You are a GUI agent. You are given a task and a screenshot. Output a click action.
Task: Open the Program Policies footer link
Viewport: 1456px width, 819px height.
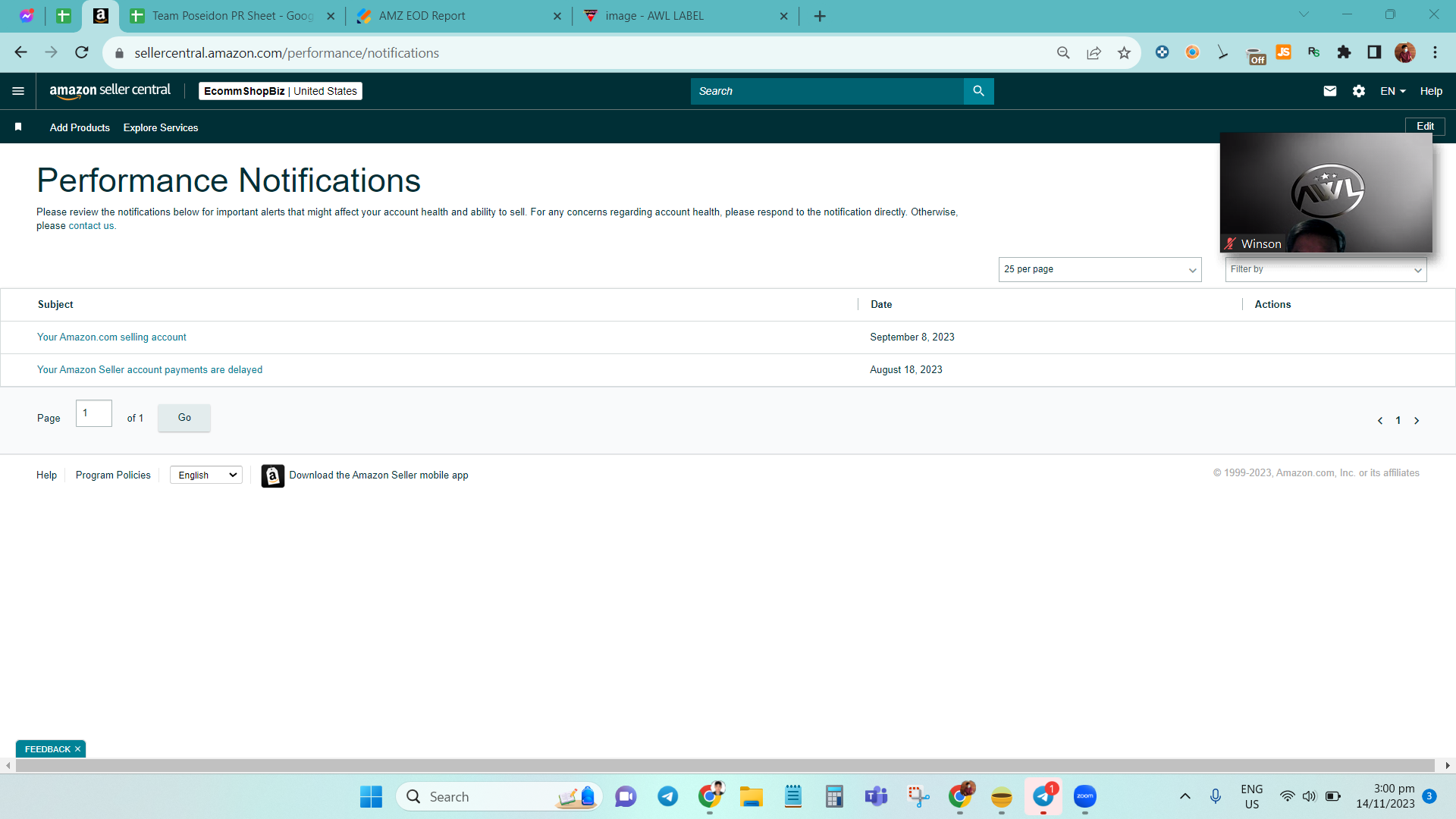(113, 475)
